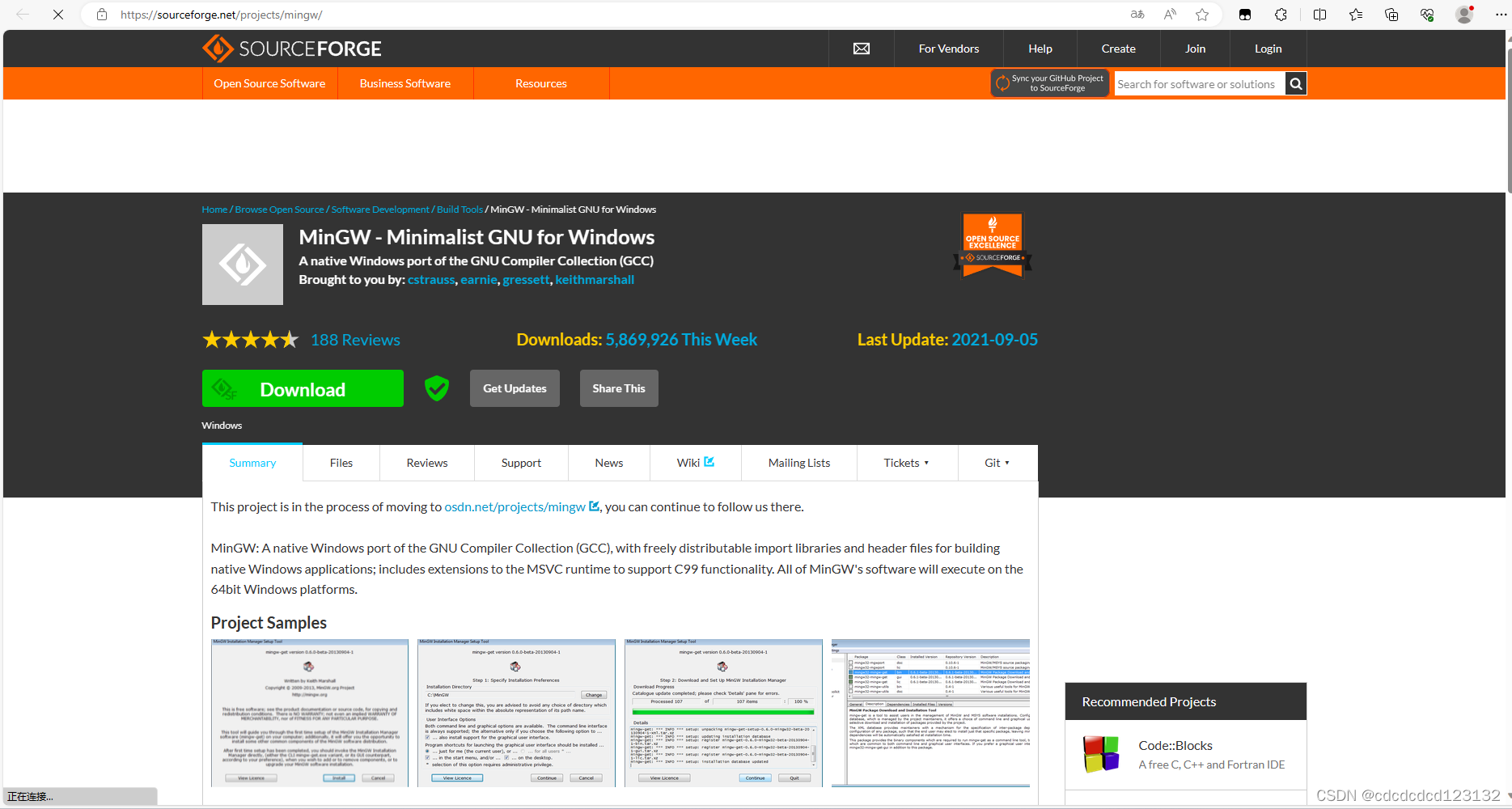Click Build Tools breadcrumb
Viewport: 1512px width, 809px height.
pyautogui.click(x=460, y=210)
